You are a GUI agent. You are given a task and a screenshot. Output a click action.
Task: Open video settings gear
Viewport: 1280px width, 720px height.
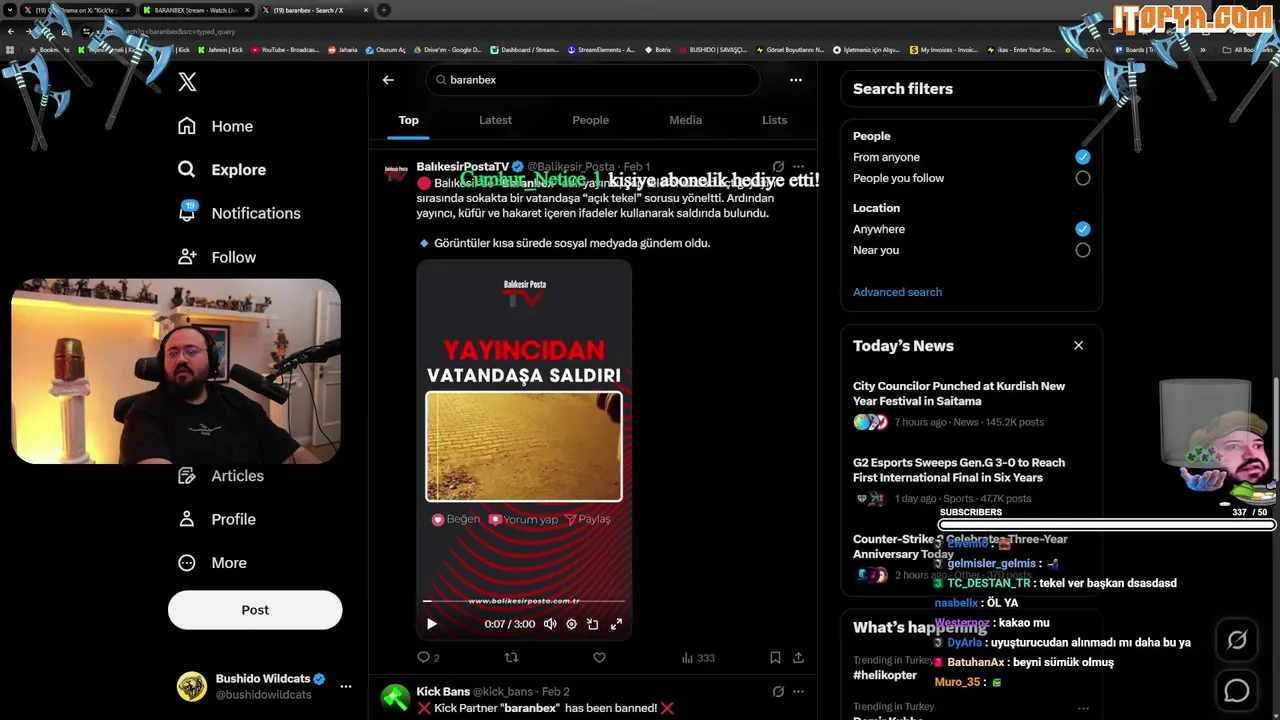[571, 624]
